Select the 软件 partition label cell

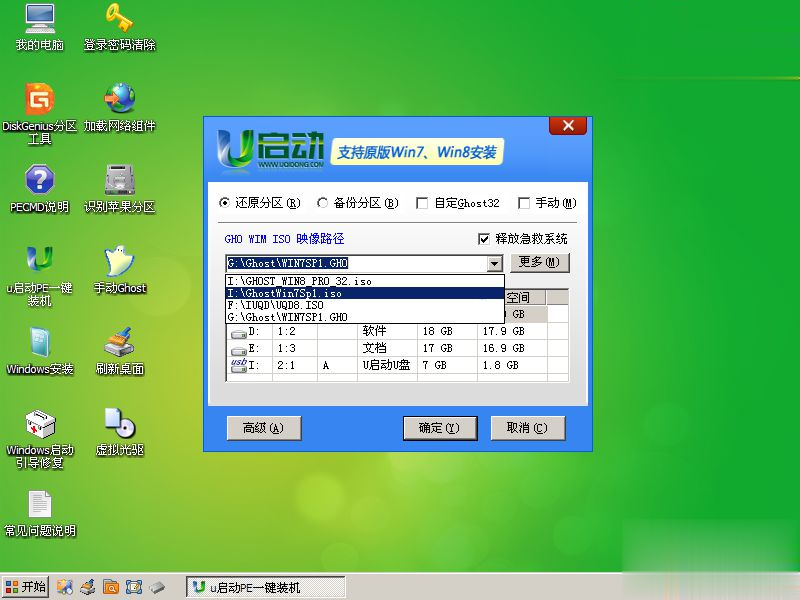click(x=387, y=331)
